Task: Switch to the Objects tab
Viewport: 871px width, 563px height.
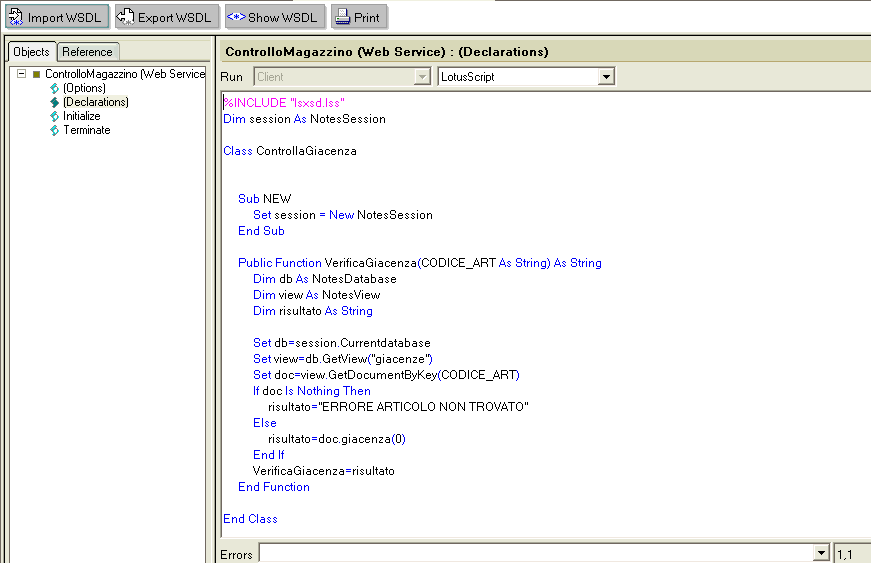Action: point(32,52)
